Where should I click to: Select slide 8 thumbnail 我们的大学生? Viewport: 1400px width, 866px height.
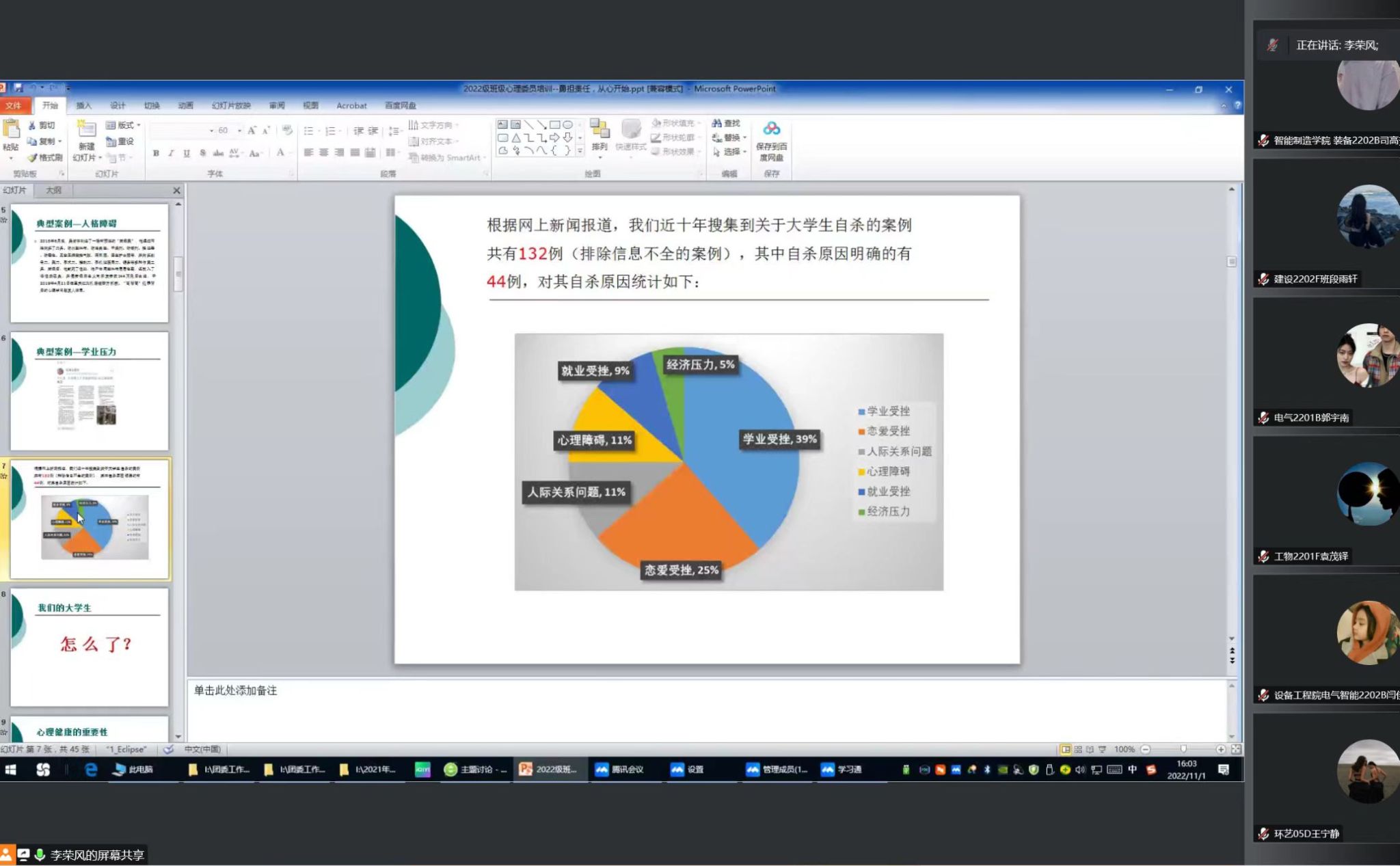90,647
